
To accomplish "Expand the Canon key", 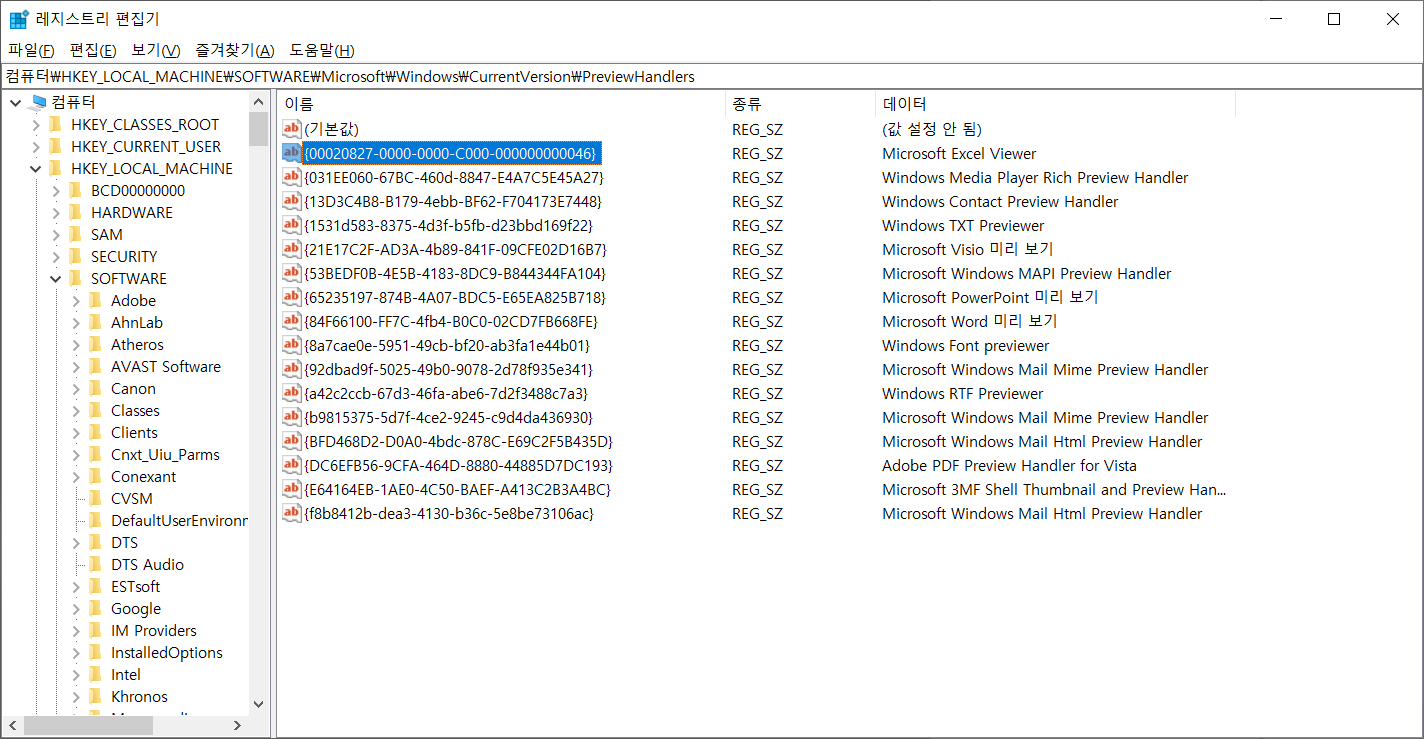I will (x=76, y=388).
